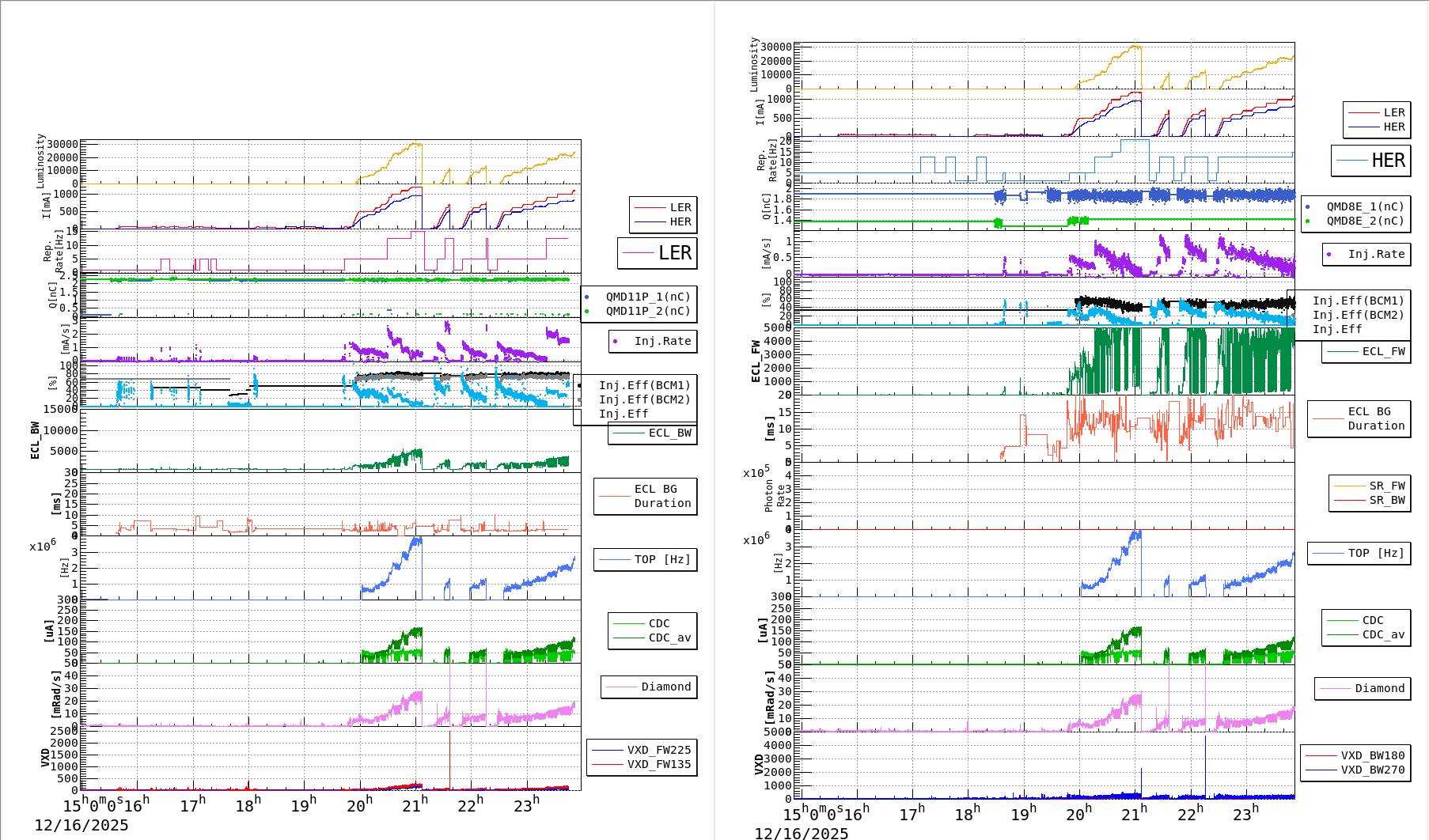Click the right panel 12/16/2025 date label
This screenshot has height=840, width=1429.
pyautogui.click(x=801, y=834)
